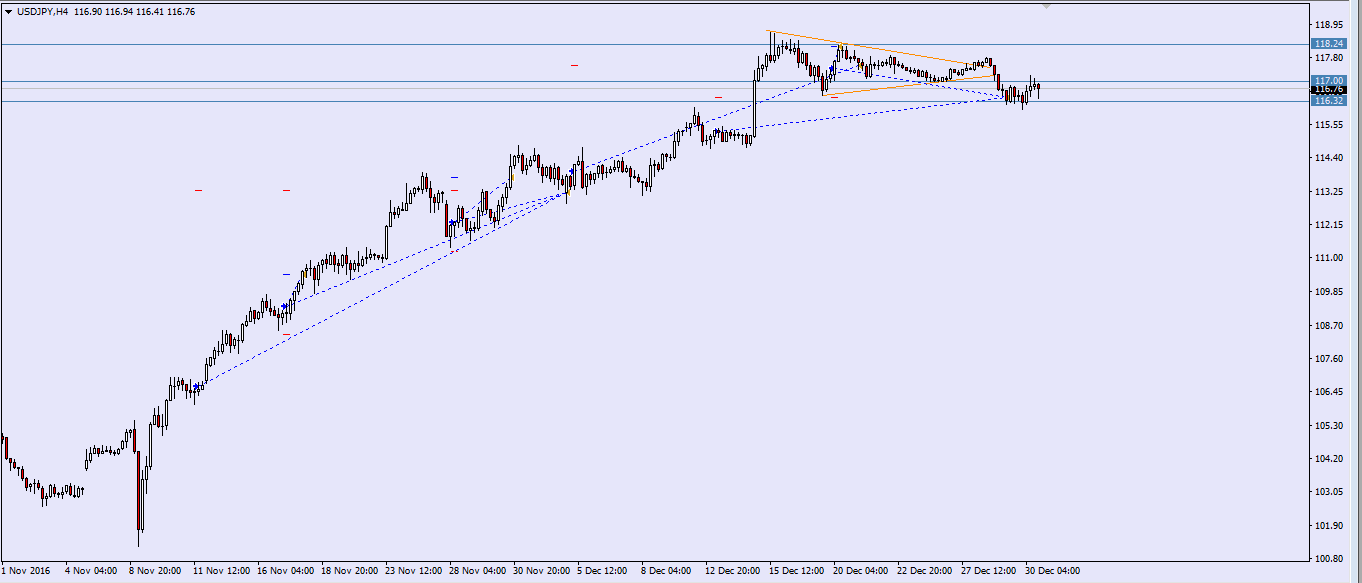Click the 109.85 price scale value

click(x=1329, y=292)
